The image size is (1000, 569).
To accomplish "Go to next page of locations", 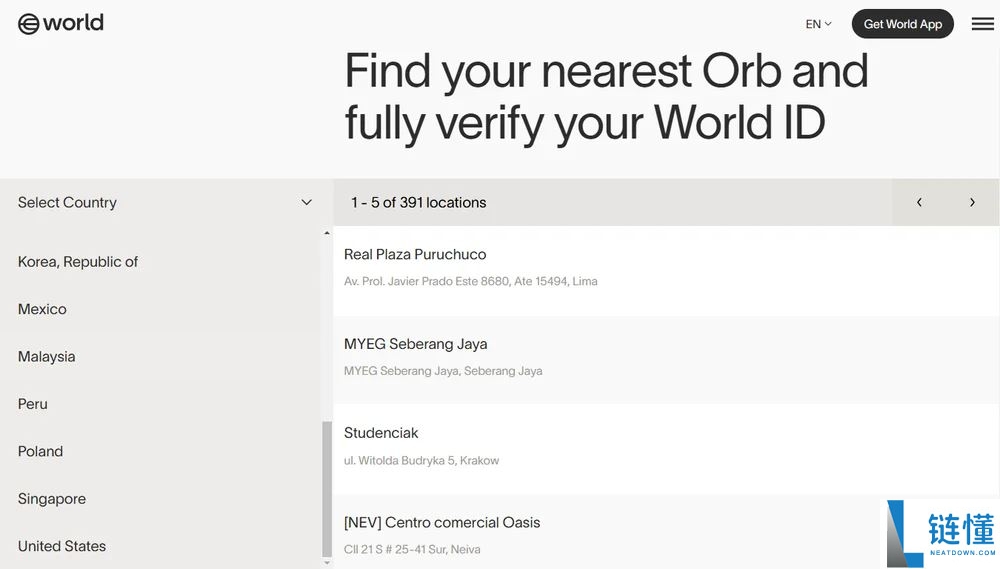I will click(x=972, y=202).
